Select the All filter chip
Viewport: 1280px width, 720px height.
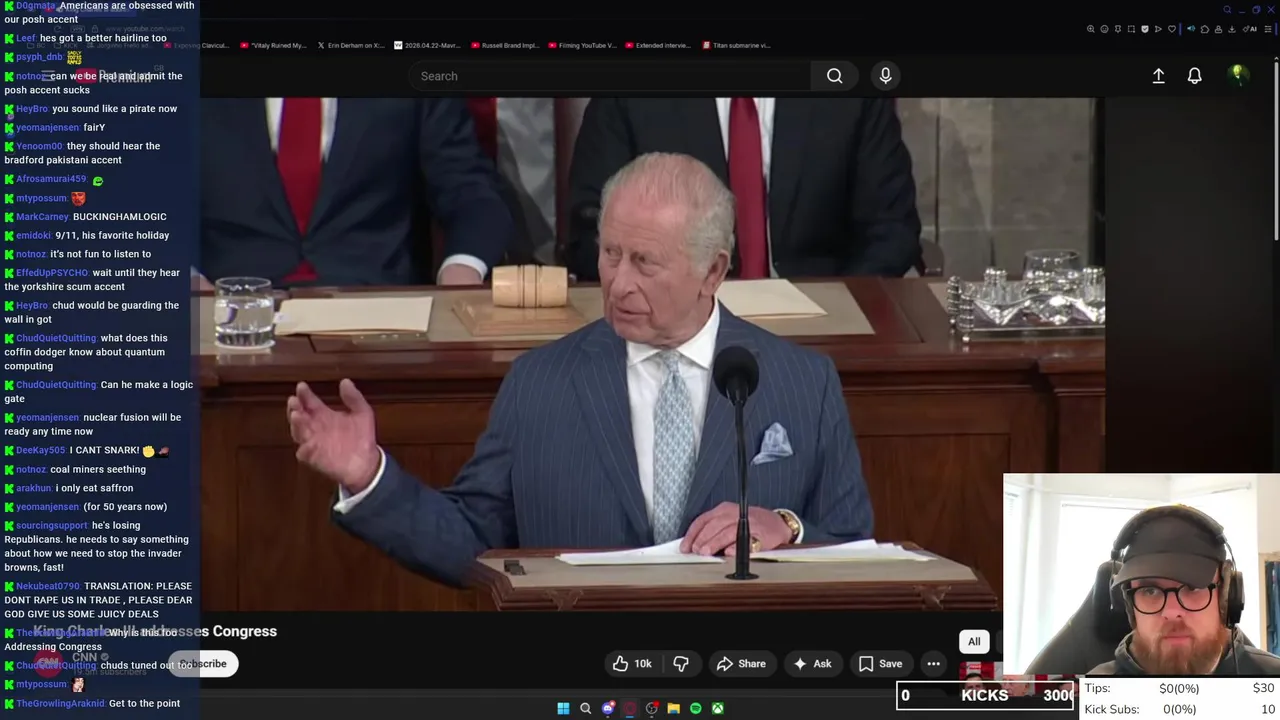tap(974, 642)
